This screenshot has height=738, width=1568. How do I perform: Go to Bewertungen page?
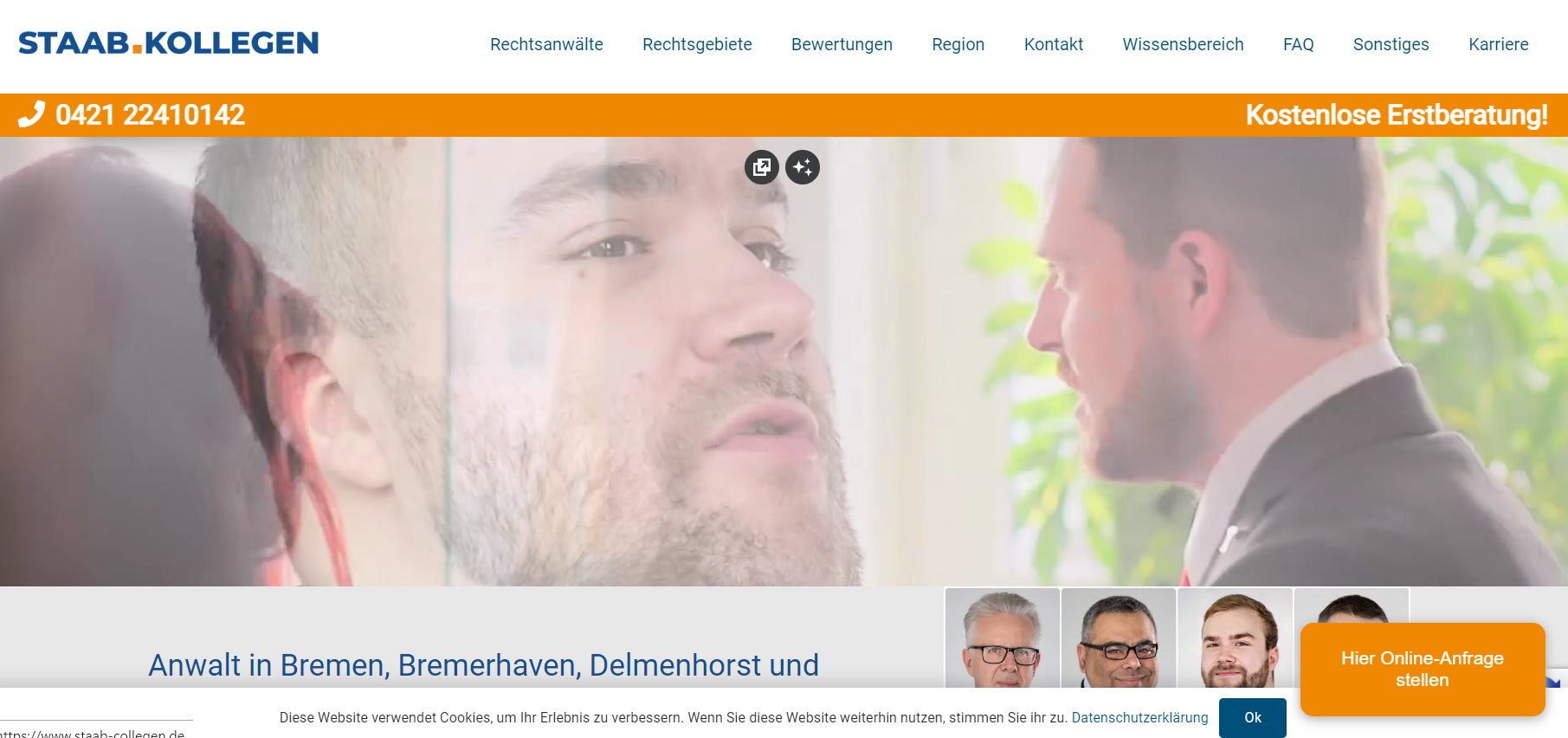tap(842, 44)
